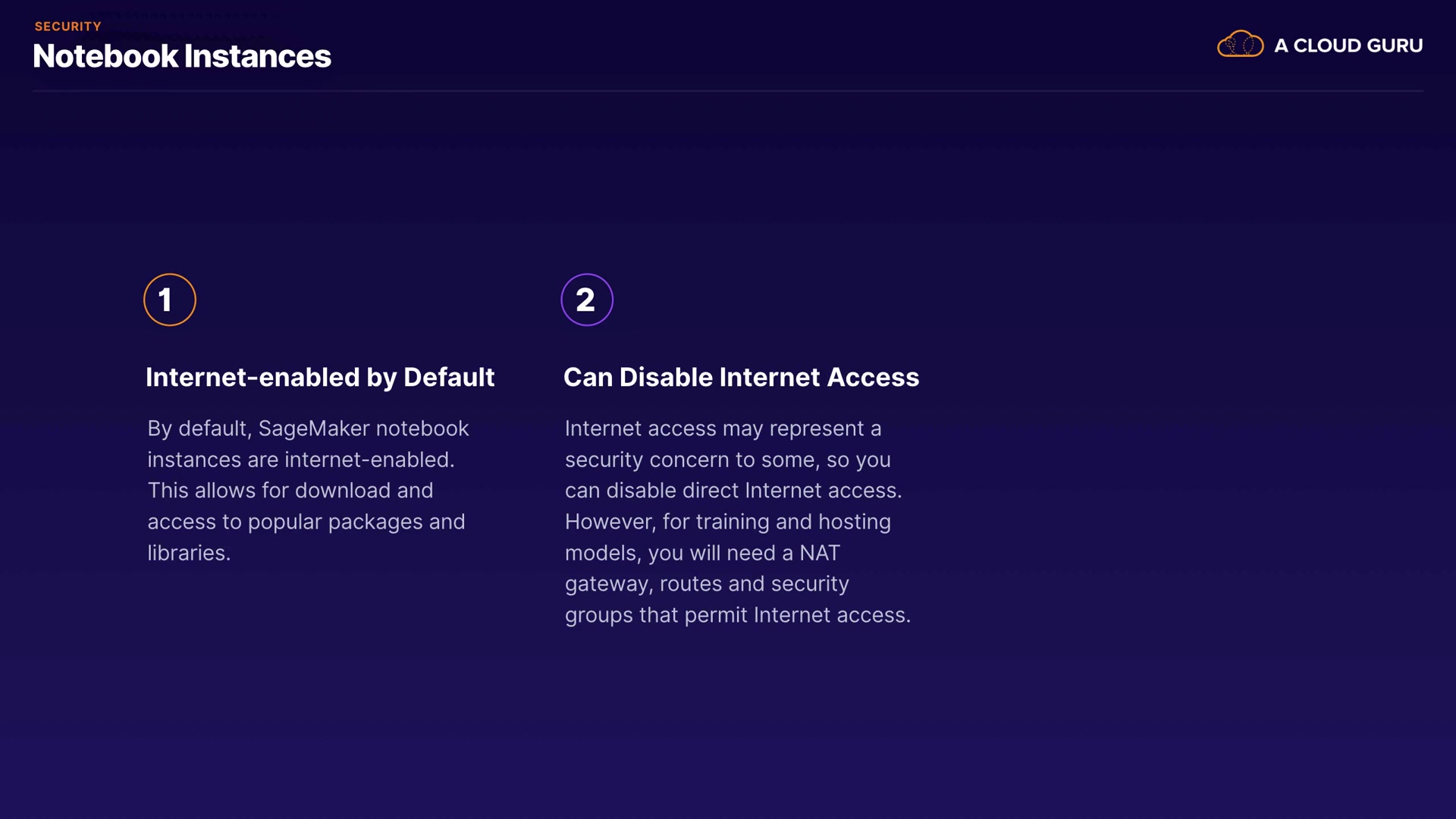Click the orange circled number 1 icon
This screenshot has width=1456, height=819.
point(170,300)
